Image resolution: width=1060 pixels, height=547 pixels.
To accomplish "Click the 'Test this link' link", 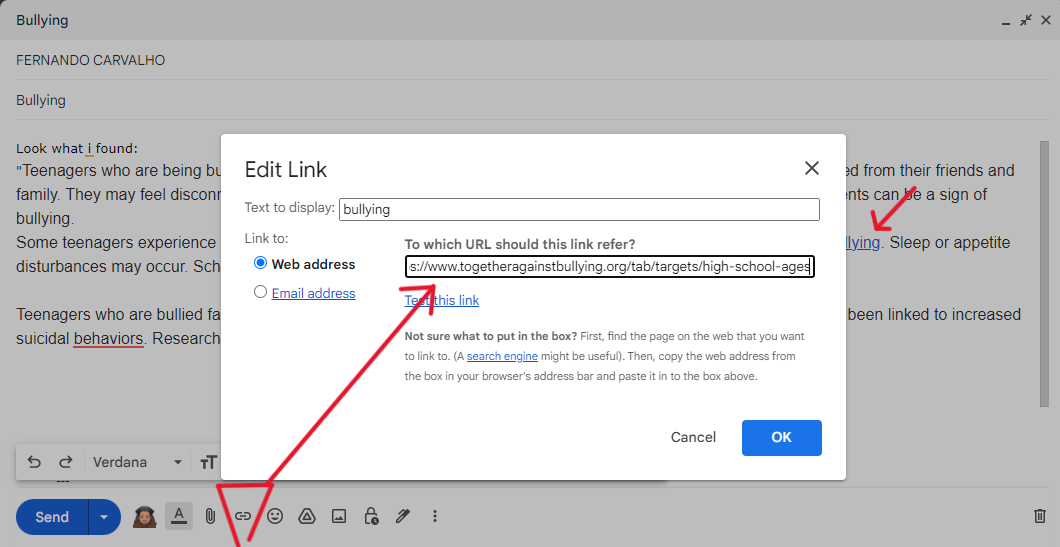I will (x=441, y=300).
